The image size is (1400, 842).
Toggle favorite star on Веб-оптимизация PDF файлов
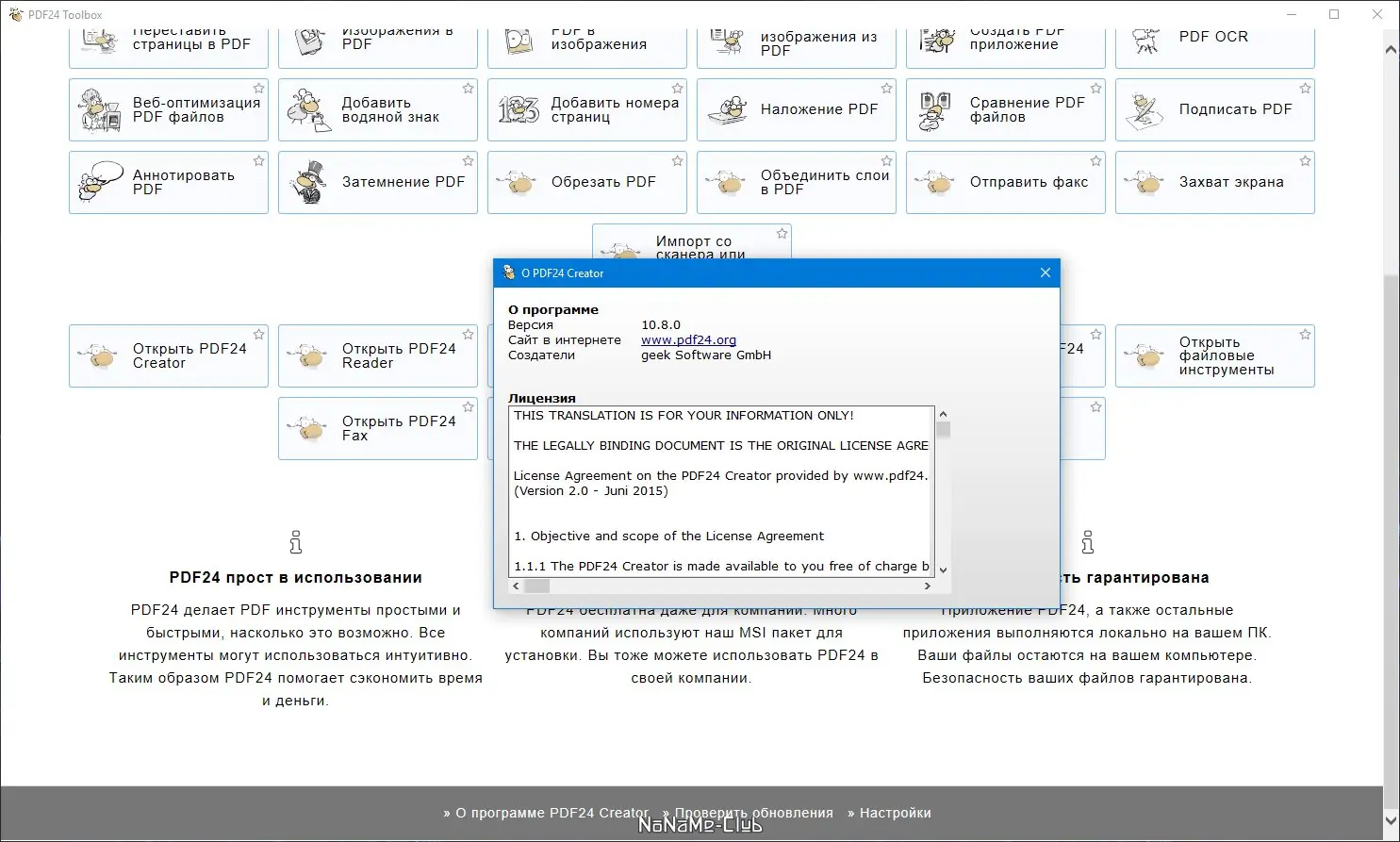(x=258, y=89)
